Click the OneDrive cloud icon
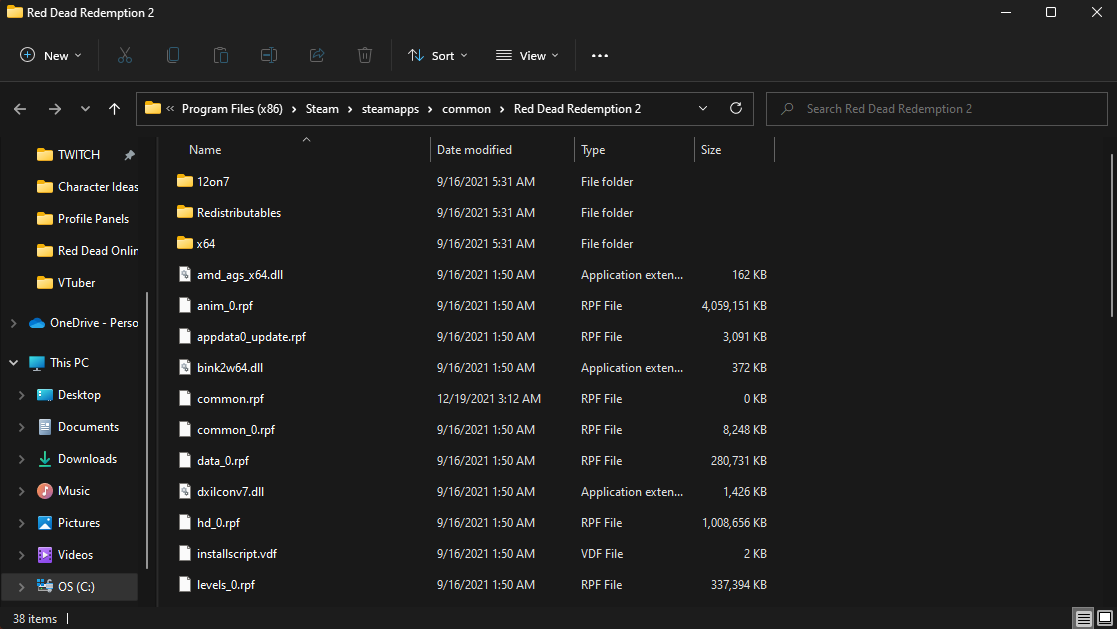This screenshot has height=629, width=1117. pyautogui.click(x=37, y=323)
